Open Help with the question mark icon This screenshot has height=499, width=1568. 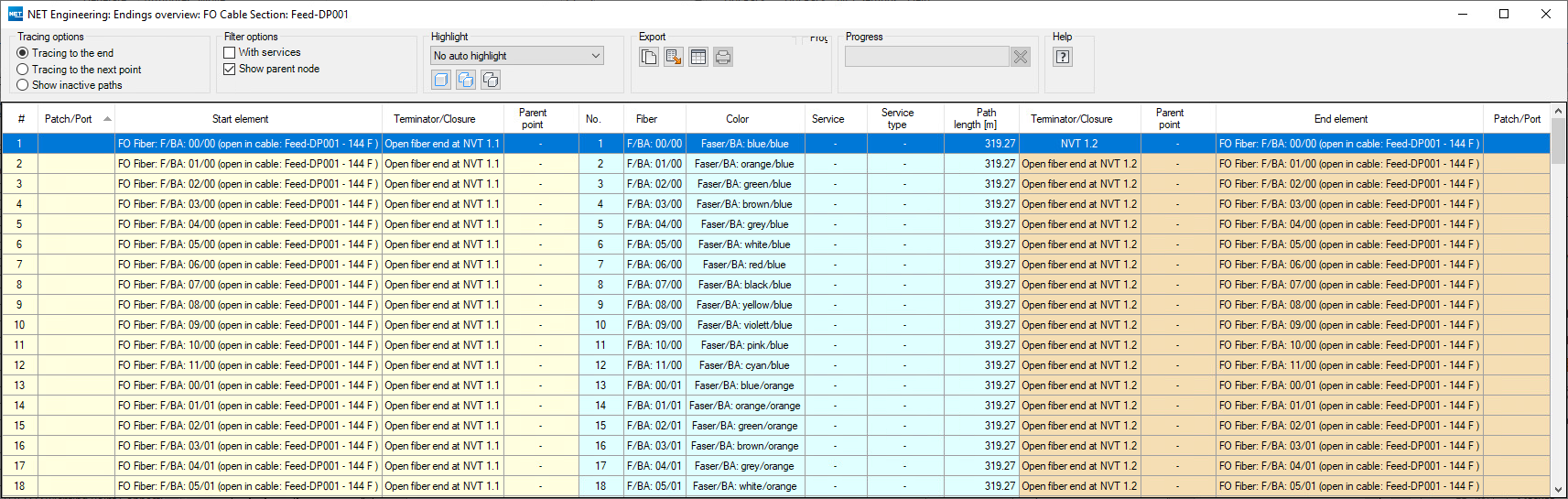(x=1062, y=57)
